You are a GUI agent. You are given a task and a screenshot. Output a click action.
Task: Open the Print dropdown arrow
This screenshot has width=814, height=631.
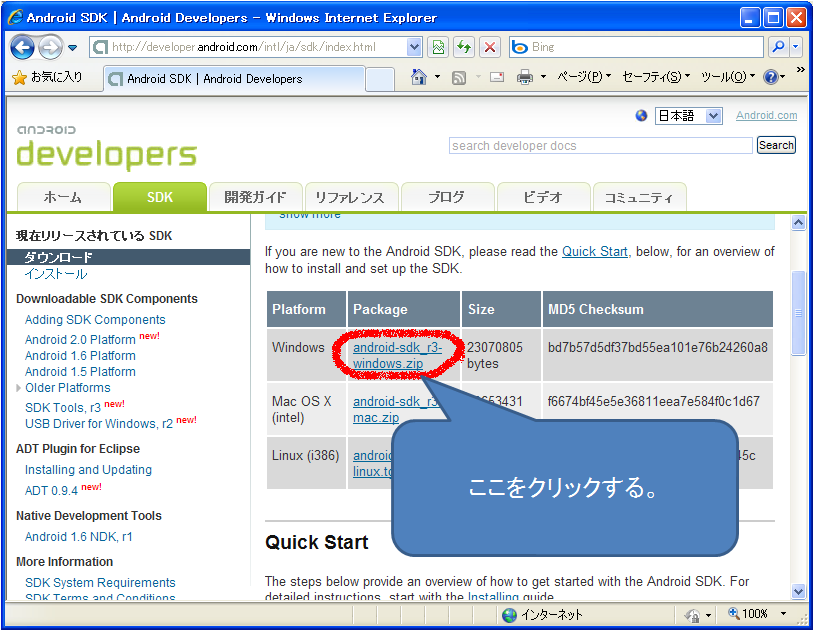tap(543, 77)
